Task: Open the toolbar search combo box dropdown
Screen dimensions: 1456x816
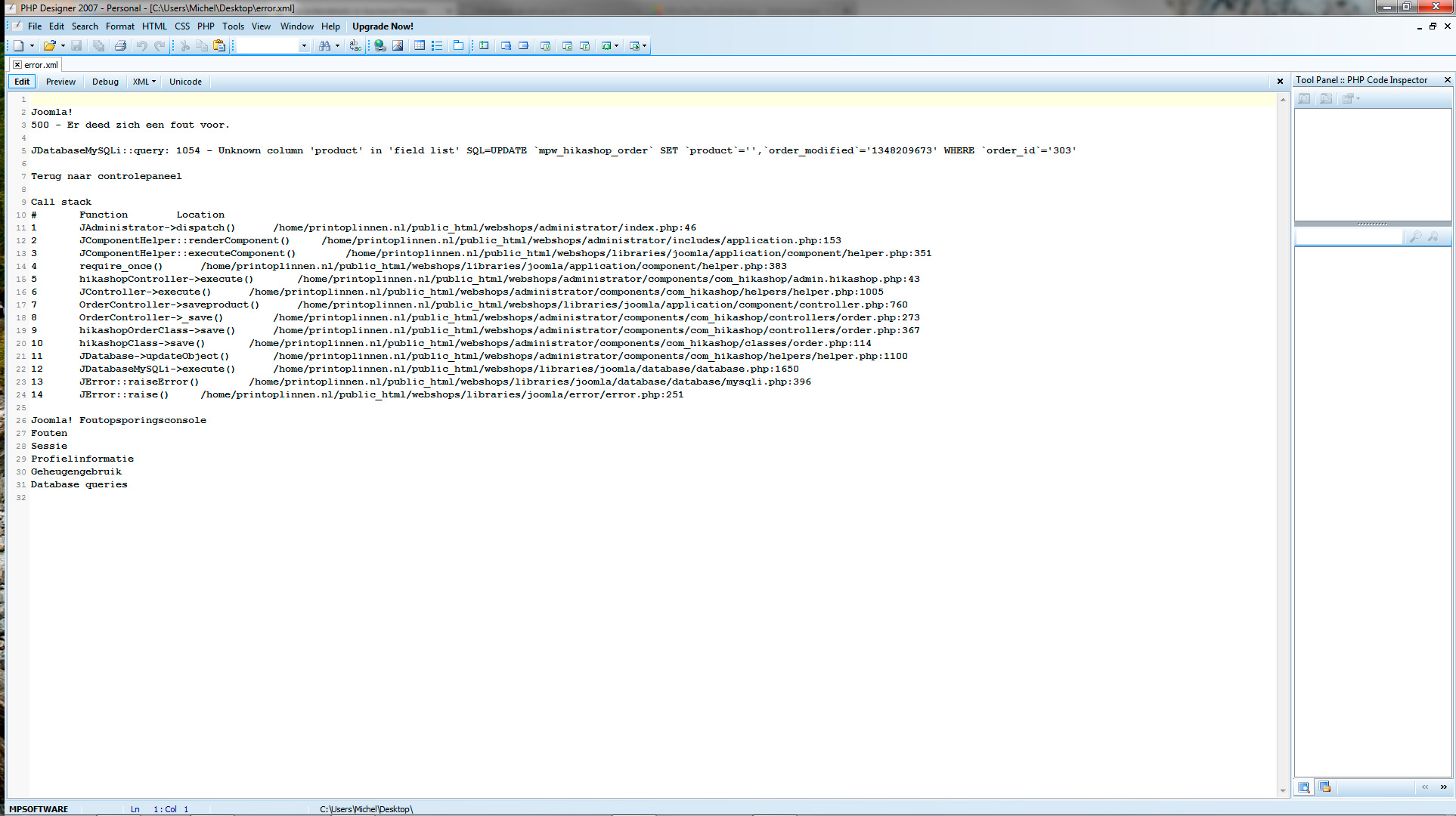Action: (304, 46)
